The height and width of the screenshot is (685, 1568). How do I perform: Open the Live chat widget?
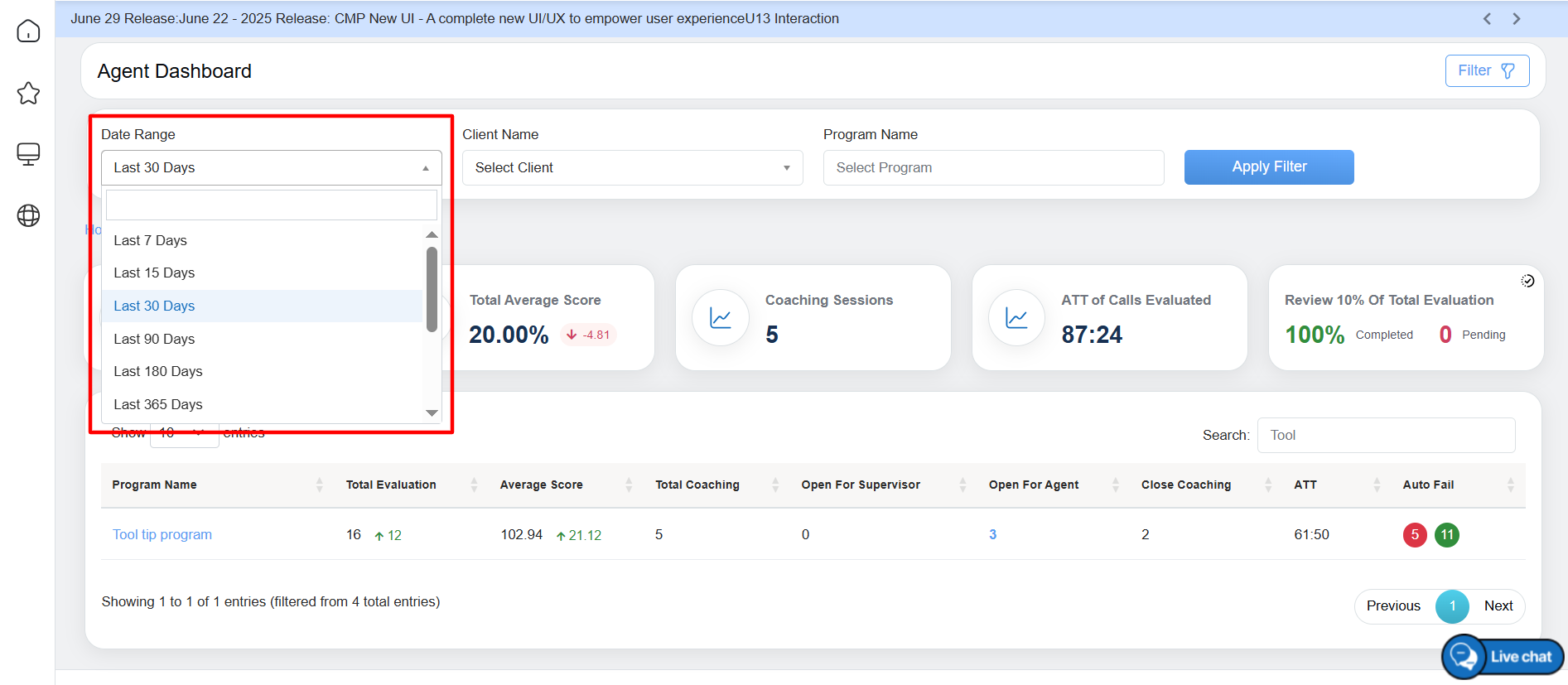pyautogui.click(x=1503, y=657)
